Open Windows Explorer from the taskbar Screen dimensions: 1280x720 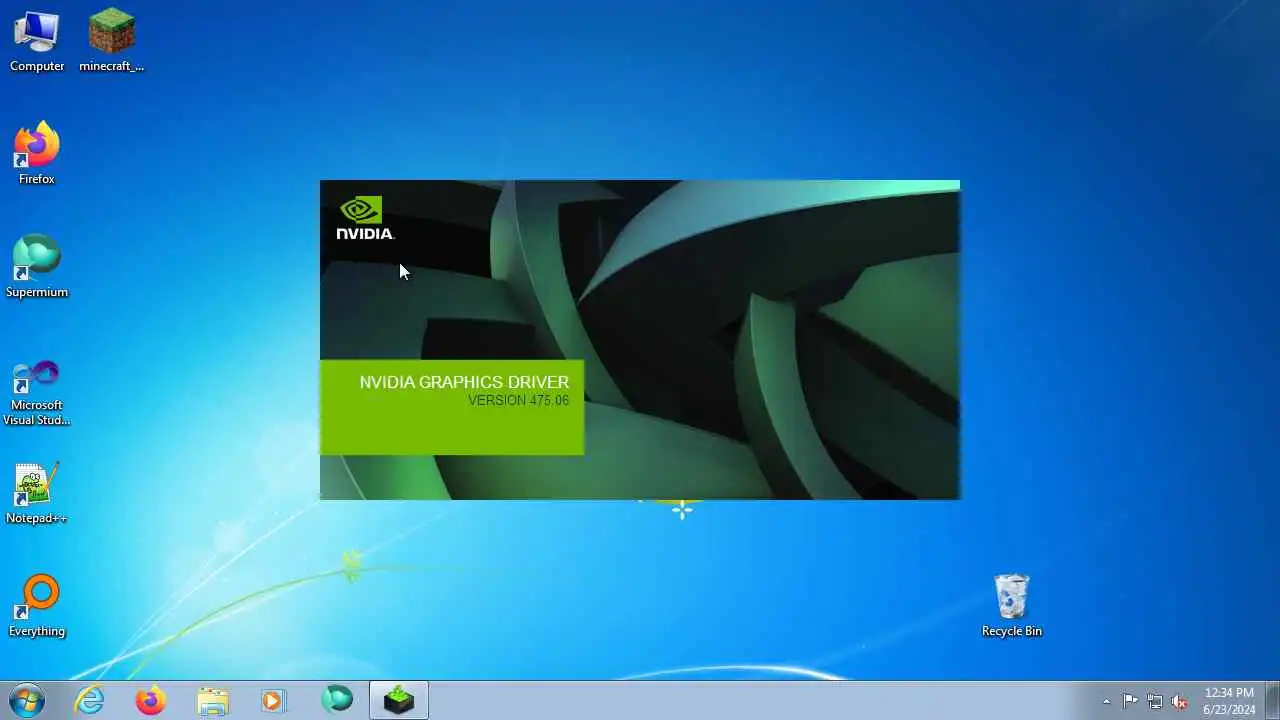click(x=213, y=701)
